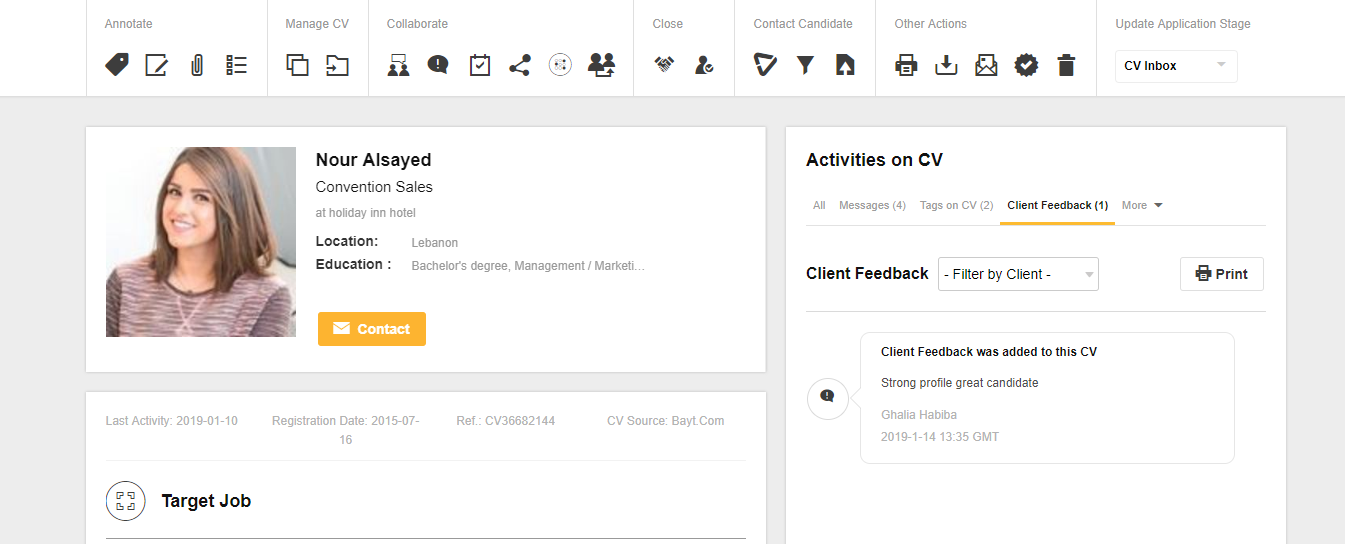Click the printer icon in Other Actions
1345x544 pixels.
(x=906, y=66)
